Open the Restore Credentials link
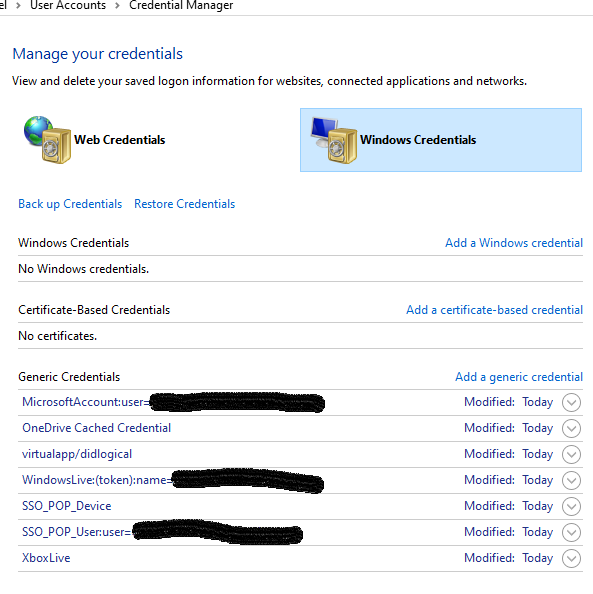This screenshot has height=594, width=593. (185, 204)
